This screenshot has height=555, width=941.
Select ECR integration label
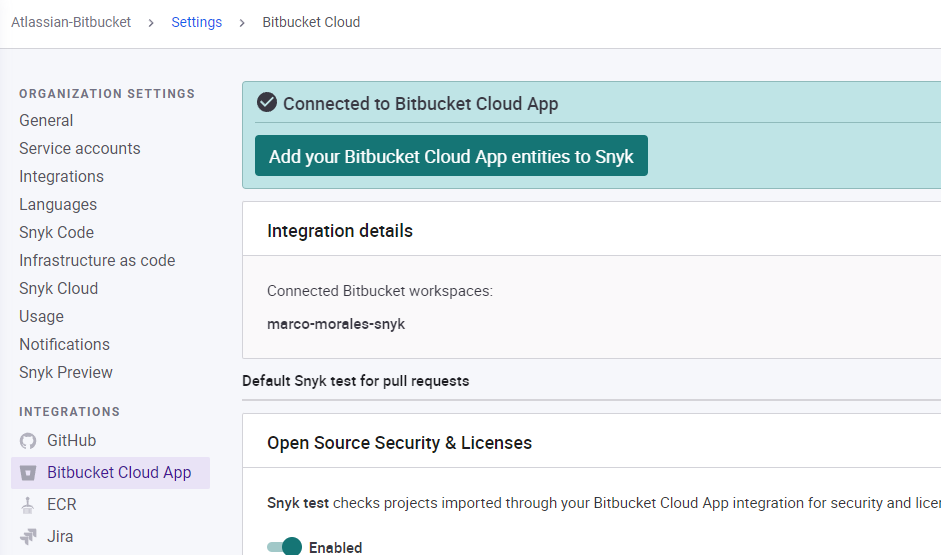click(x=62, y=505)
